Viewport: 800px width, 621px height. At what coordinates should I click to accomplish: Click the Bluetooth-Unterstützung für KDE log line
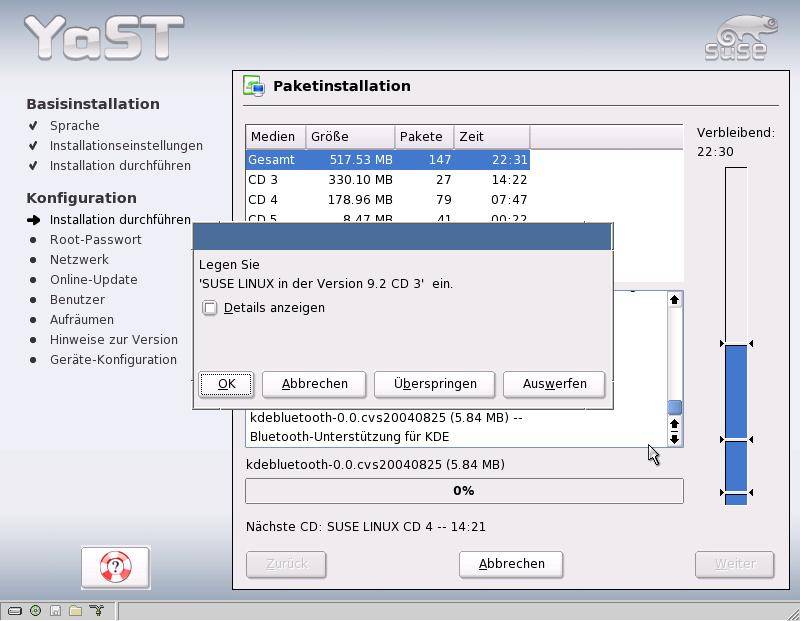pyautogui.click(x=349, y=437)
